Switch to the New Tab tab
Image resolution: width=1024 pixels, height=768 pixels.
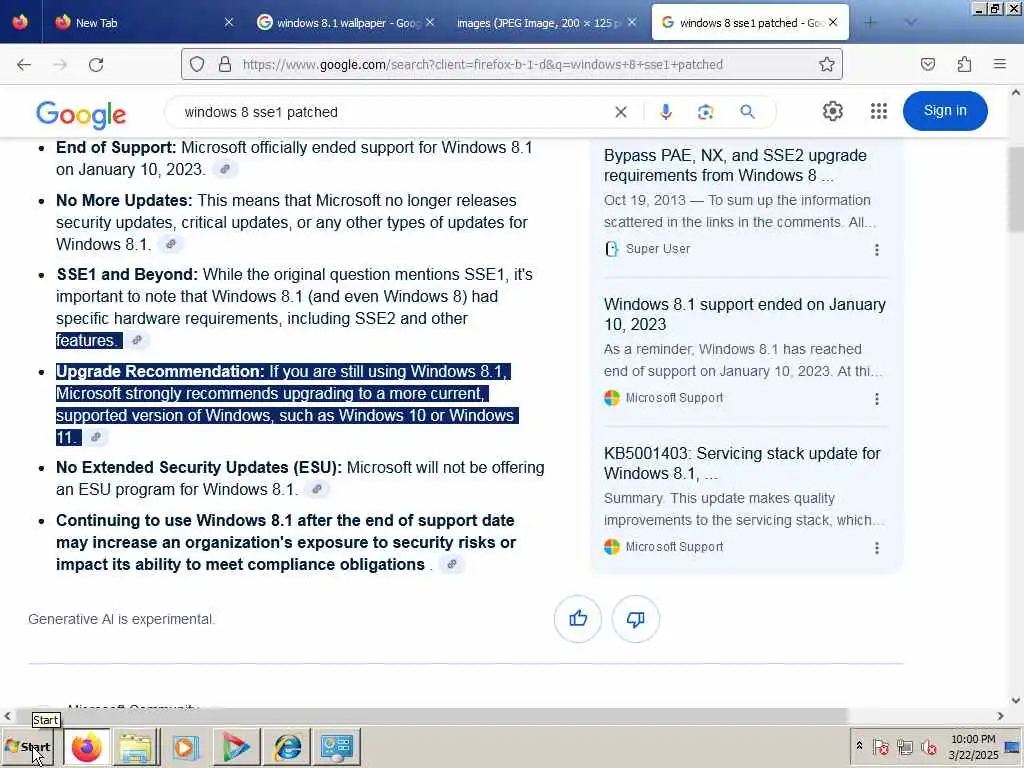[x=144, y=23]
